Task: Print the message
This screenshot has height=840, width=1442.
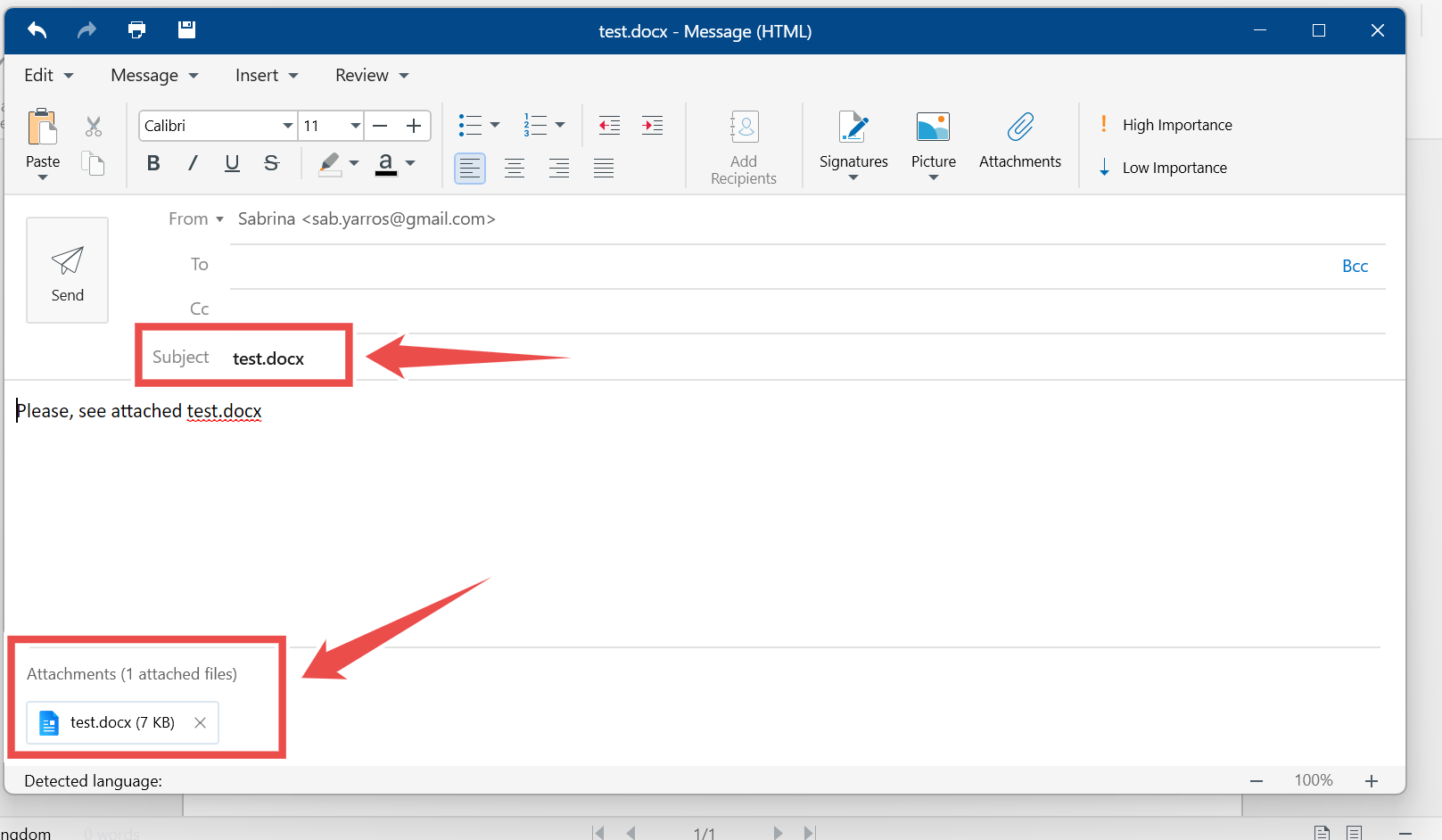Action: pyautogui.click(x=136, y=29)
